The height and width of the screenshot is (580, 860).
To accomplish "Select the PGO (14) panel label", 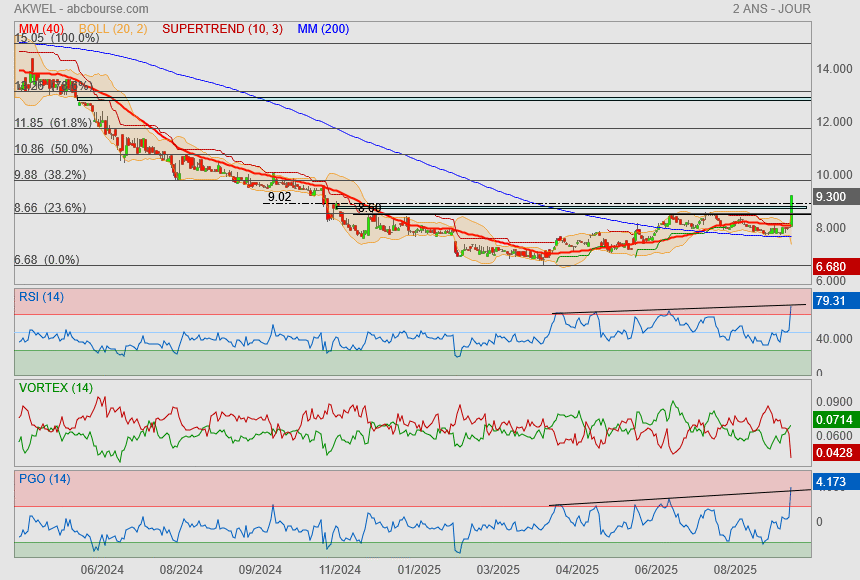I will point(46,479).
